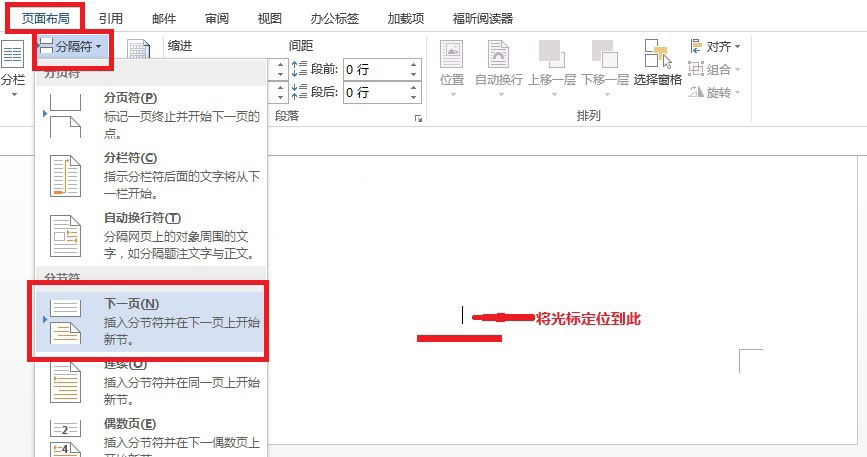Click the 段后 spacing input field
867x457 pixels.
tap(376, 92)
